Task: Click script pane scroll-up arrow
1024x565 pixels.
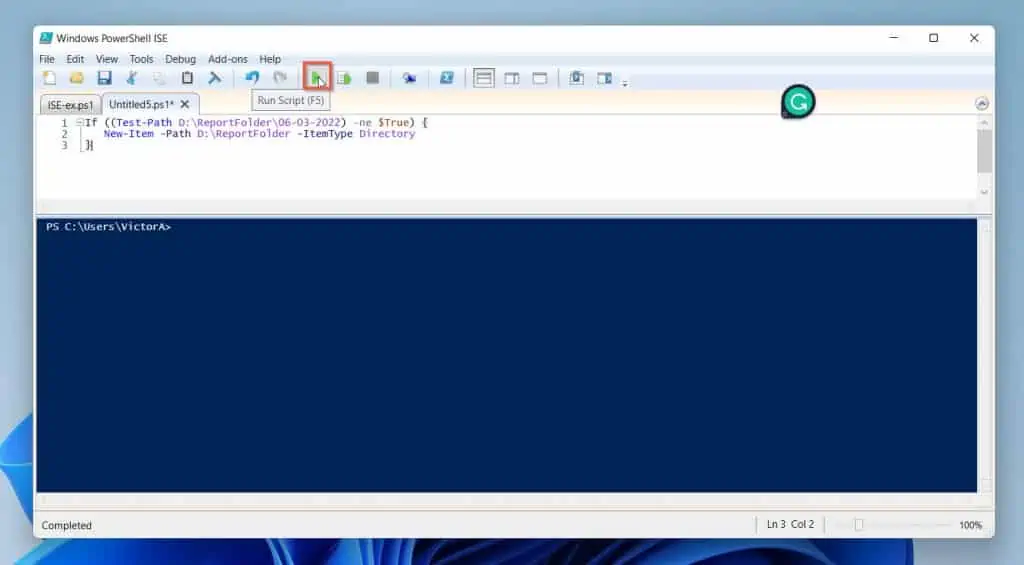Action: pos(984,122)
